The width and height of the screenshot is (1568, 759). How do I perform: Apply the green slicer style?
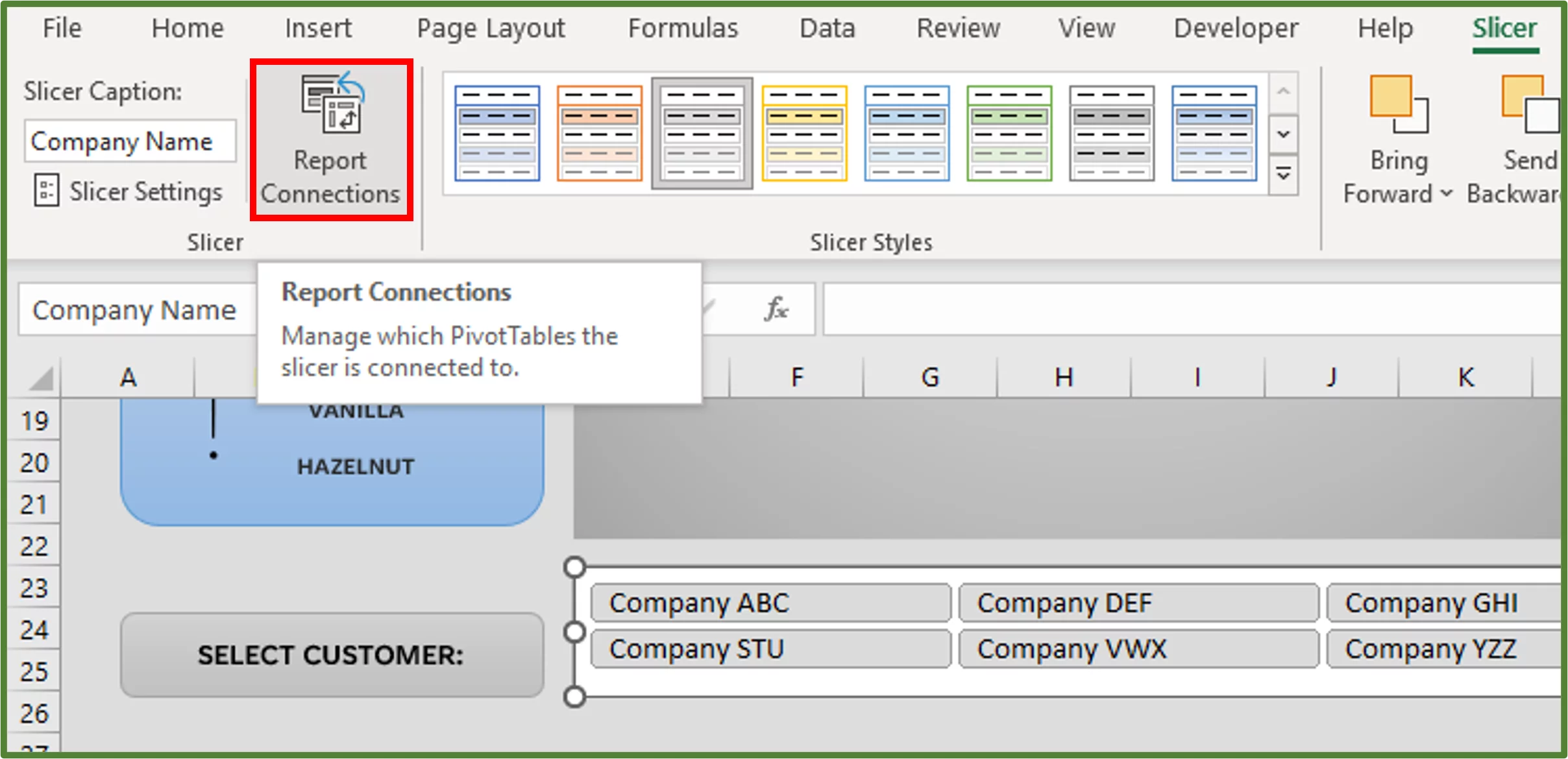click(1011, 132)
